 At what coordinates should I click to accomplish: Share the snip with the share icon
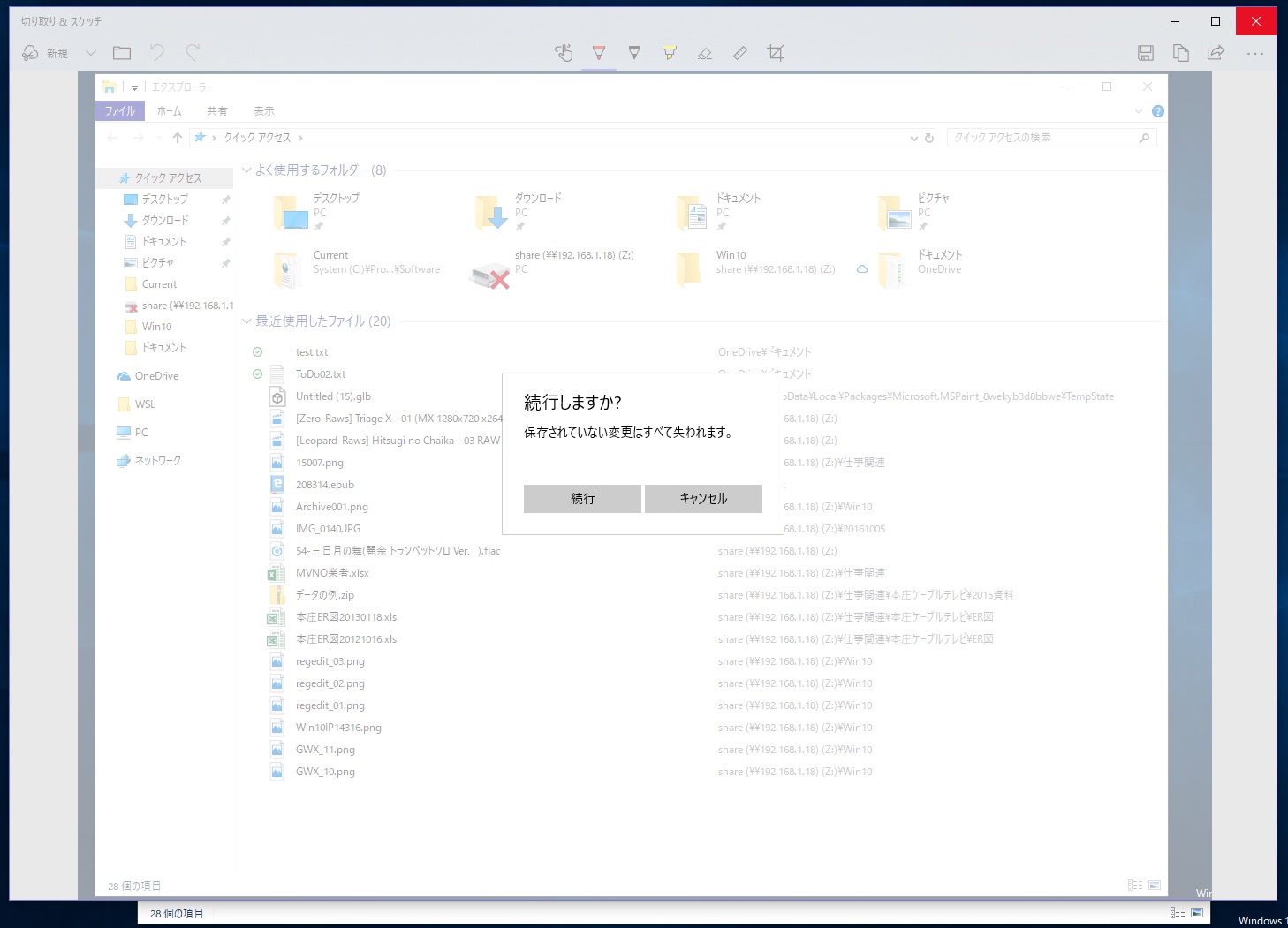click(1216, 53)
